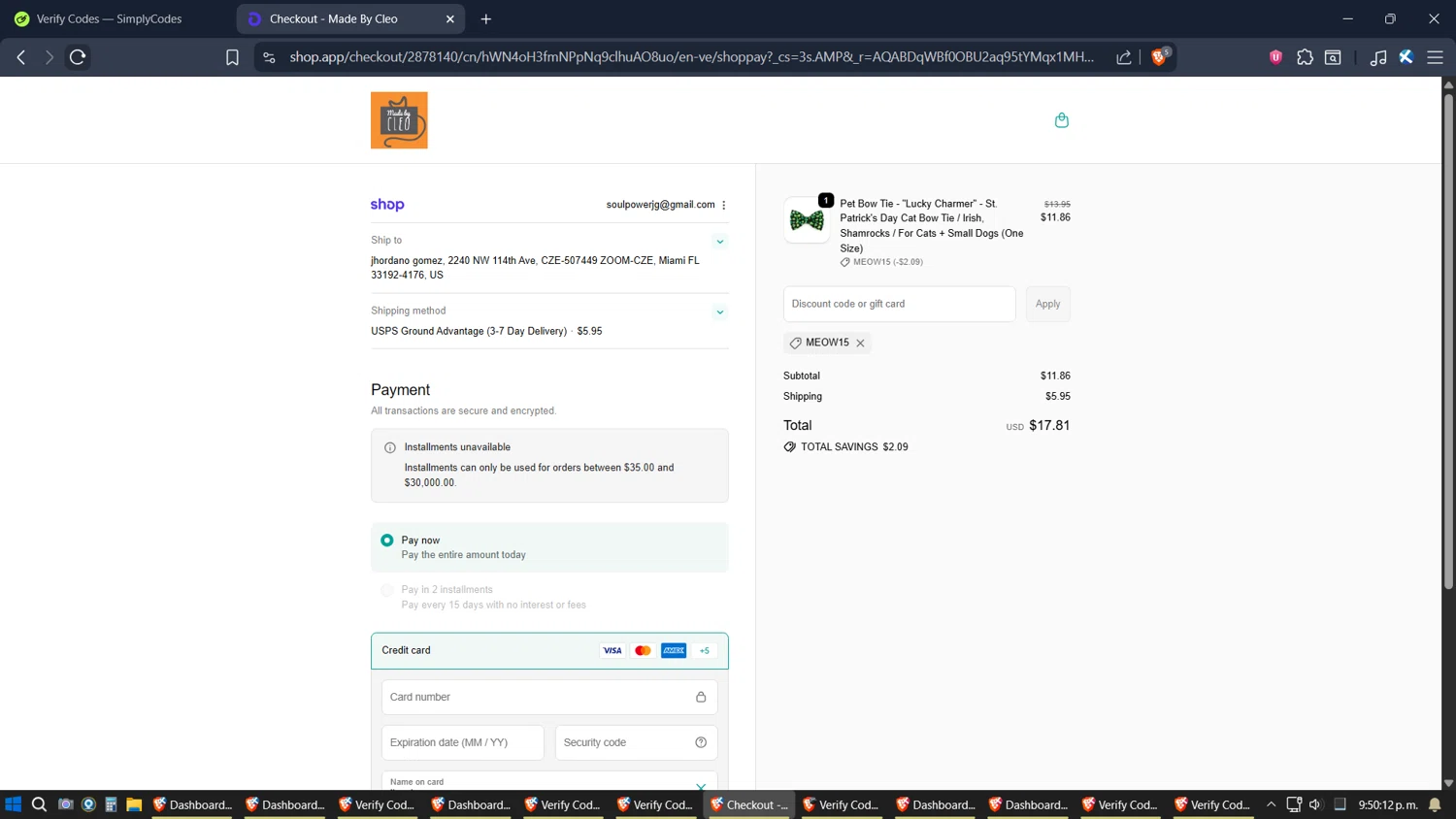This screenshot has height=819, width=1456.
Task: Open File Explorer from taskbar
Action: pyautogui.click(x=134, y=804)
